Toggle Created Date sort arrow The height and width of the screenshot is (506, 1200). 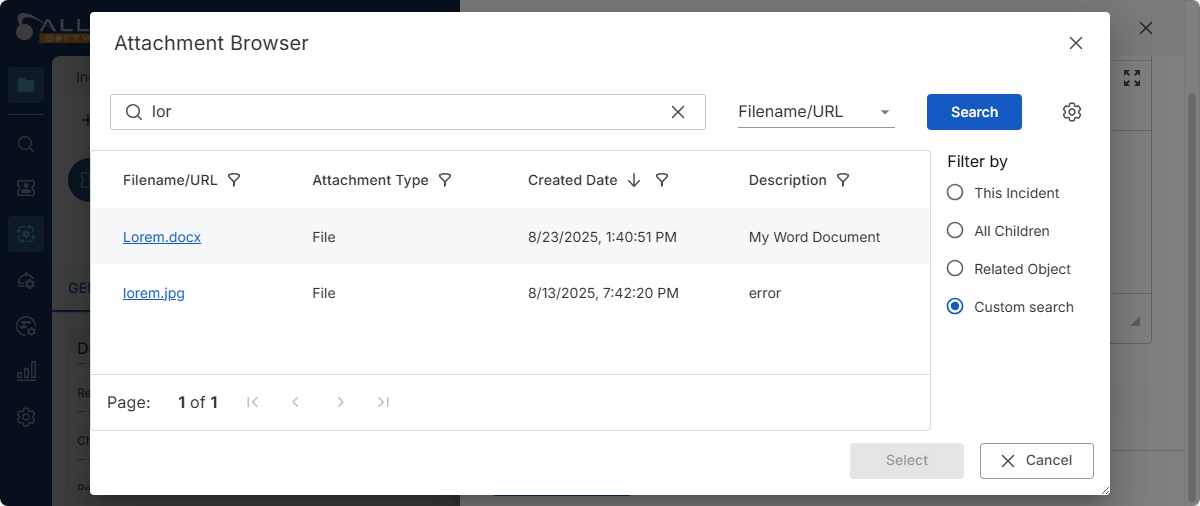click(634, 180)
